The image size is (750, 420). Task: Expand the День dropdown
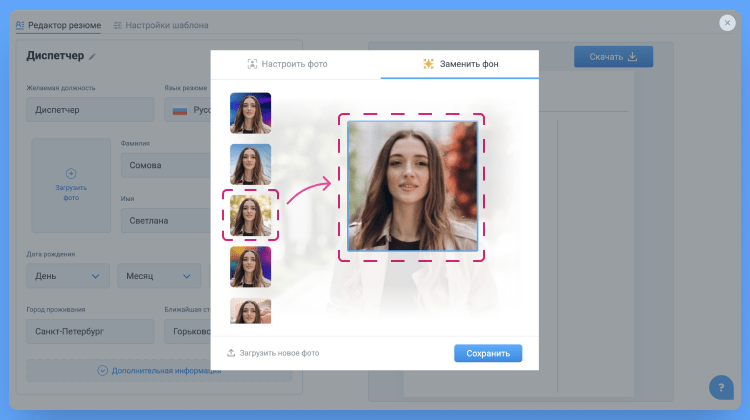(x=68, y=275)
